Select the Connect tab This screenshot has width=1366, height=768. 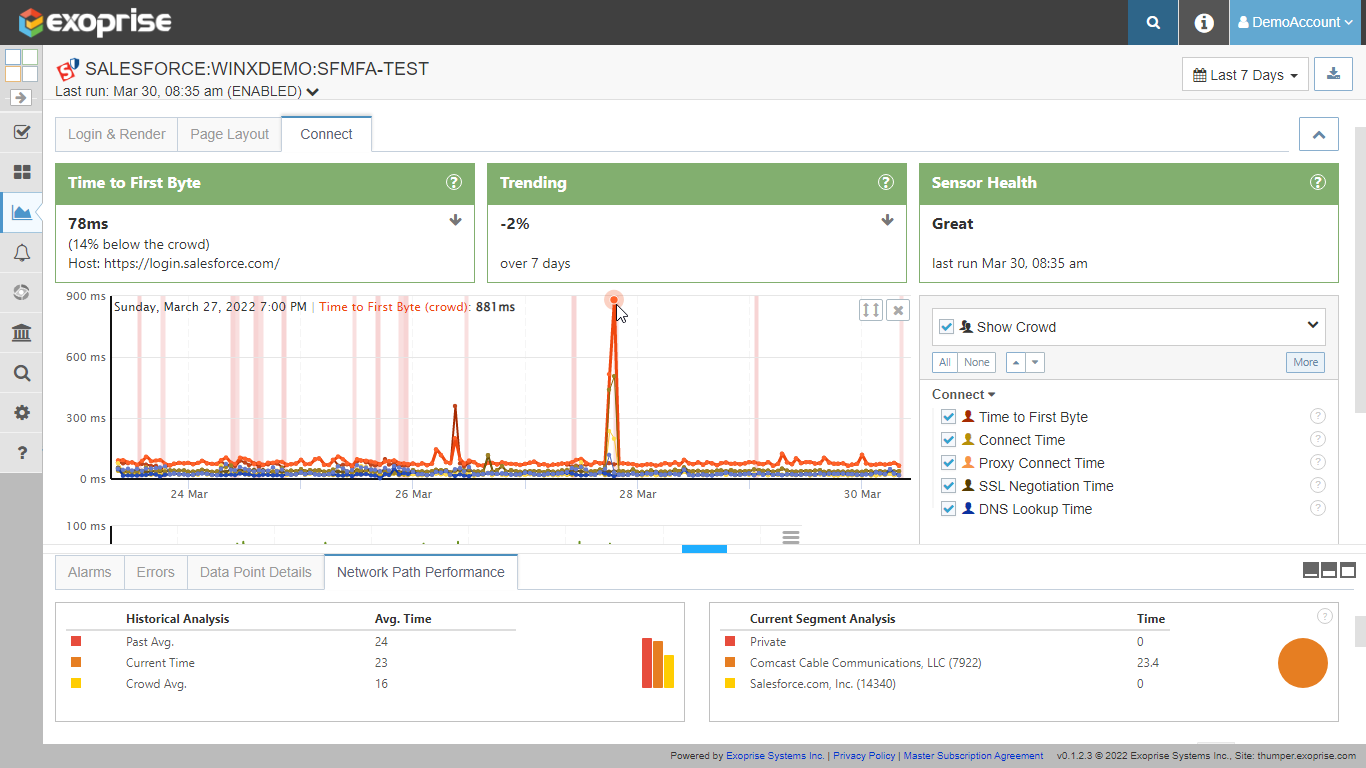click(326, 134)
